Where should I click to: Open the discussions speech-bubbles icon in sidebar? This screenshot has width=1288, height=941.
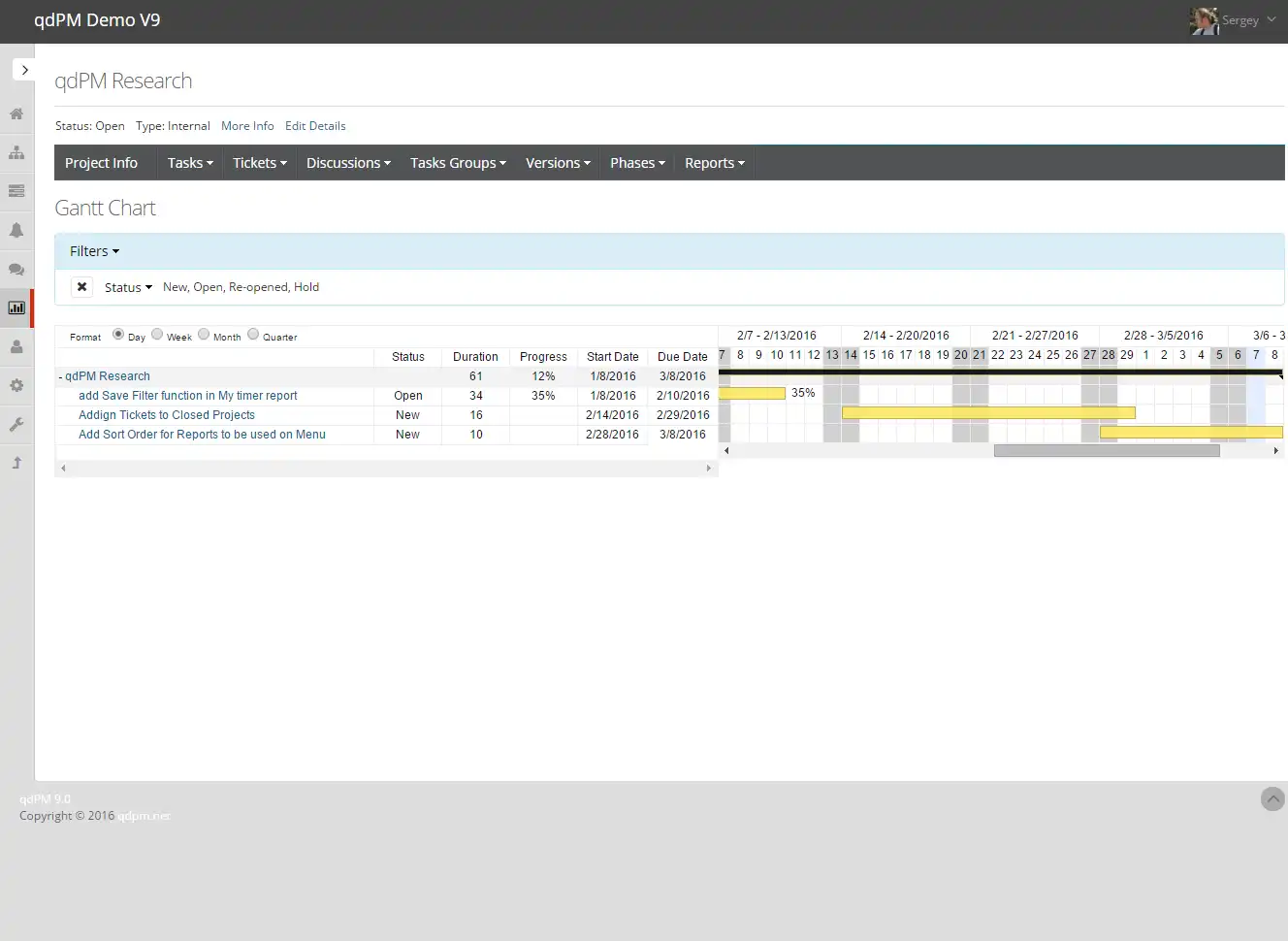(x=16, y=269)
